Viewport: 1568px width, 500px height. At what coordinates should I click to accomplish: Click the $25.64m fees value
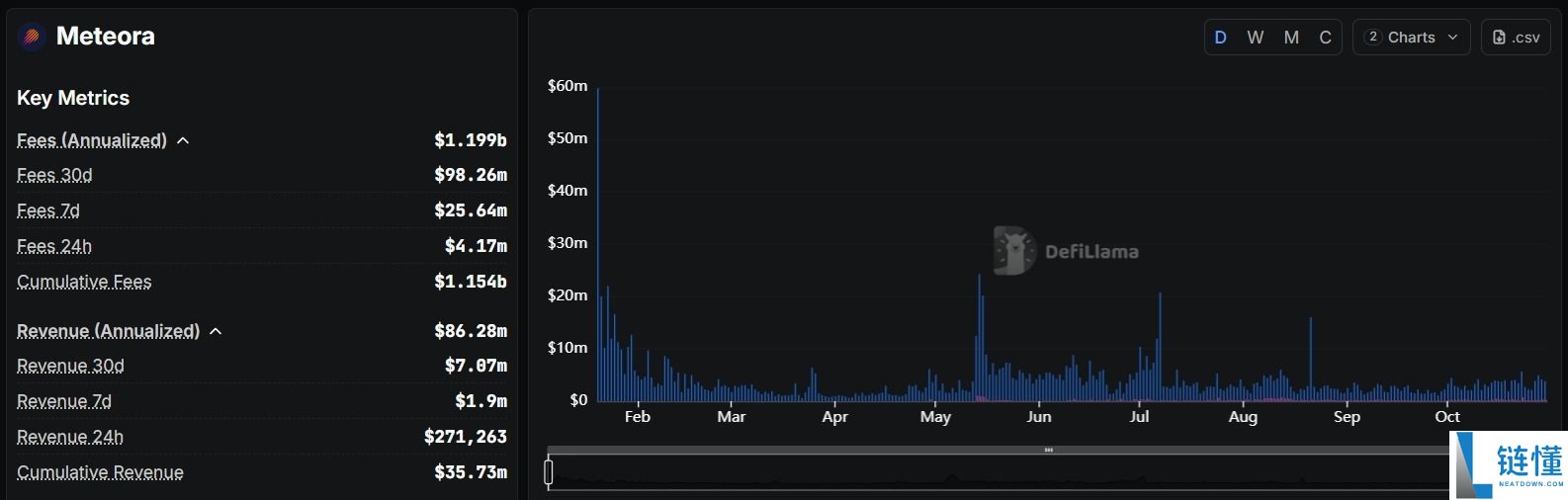[x=471, y=210]
